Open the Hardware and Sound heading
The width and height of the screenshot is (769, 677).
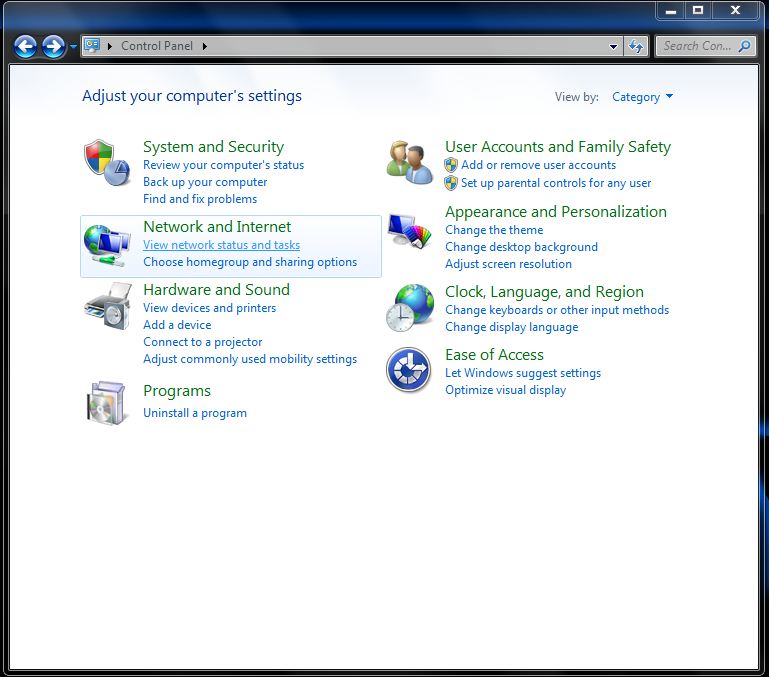pos(216,289)
